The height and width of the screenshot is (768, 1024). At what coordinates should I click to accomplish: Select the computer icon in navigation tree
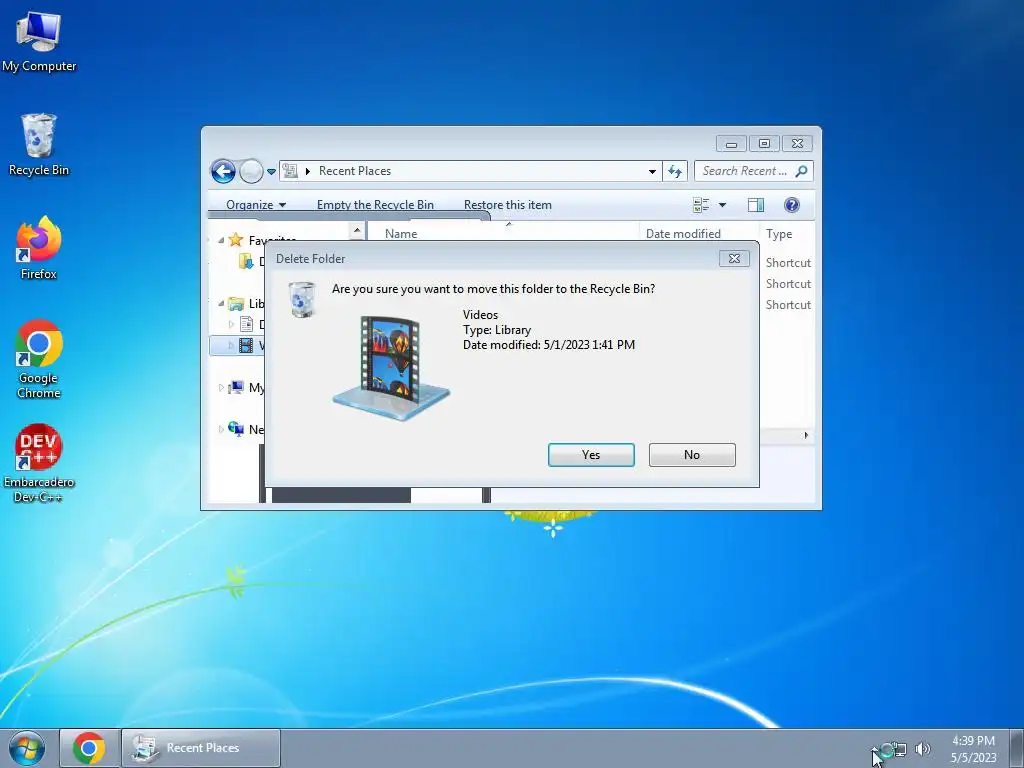[236, 387]
